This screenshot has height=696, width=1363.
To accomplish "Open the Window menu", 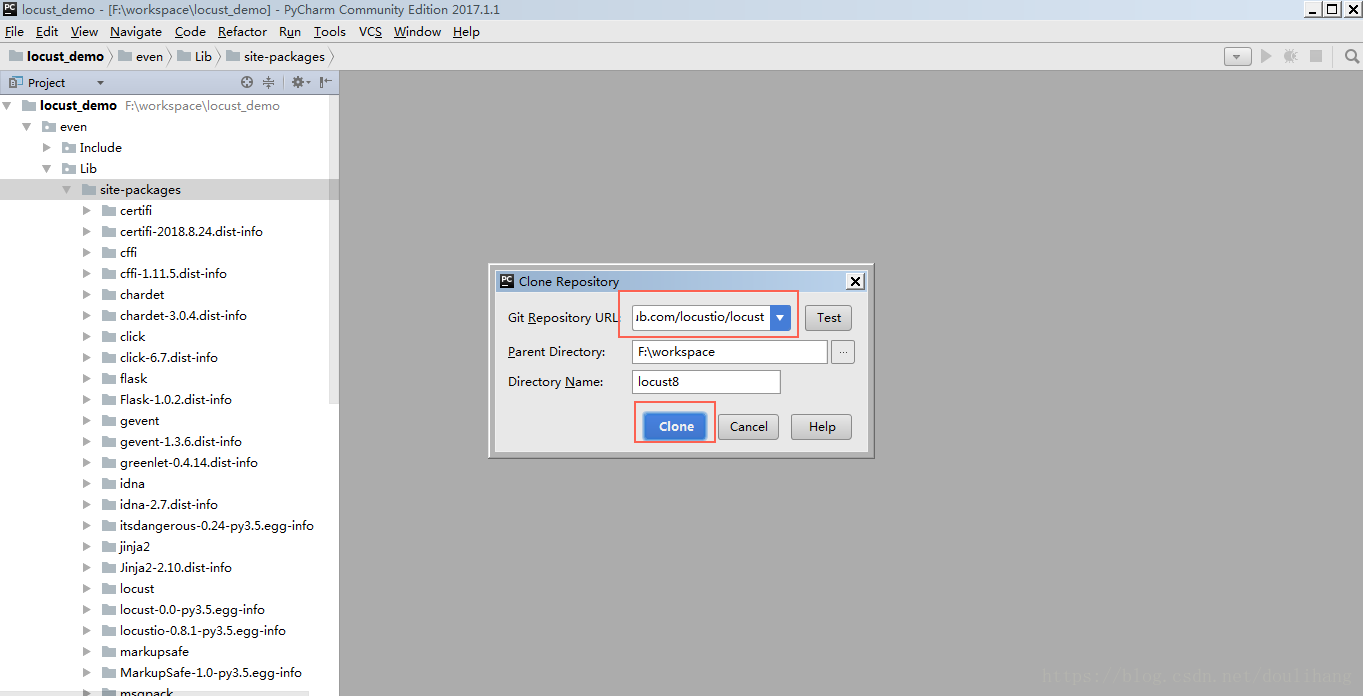I will click(418, 32).
